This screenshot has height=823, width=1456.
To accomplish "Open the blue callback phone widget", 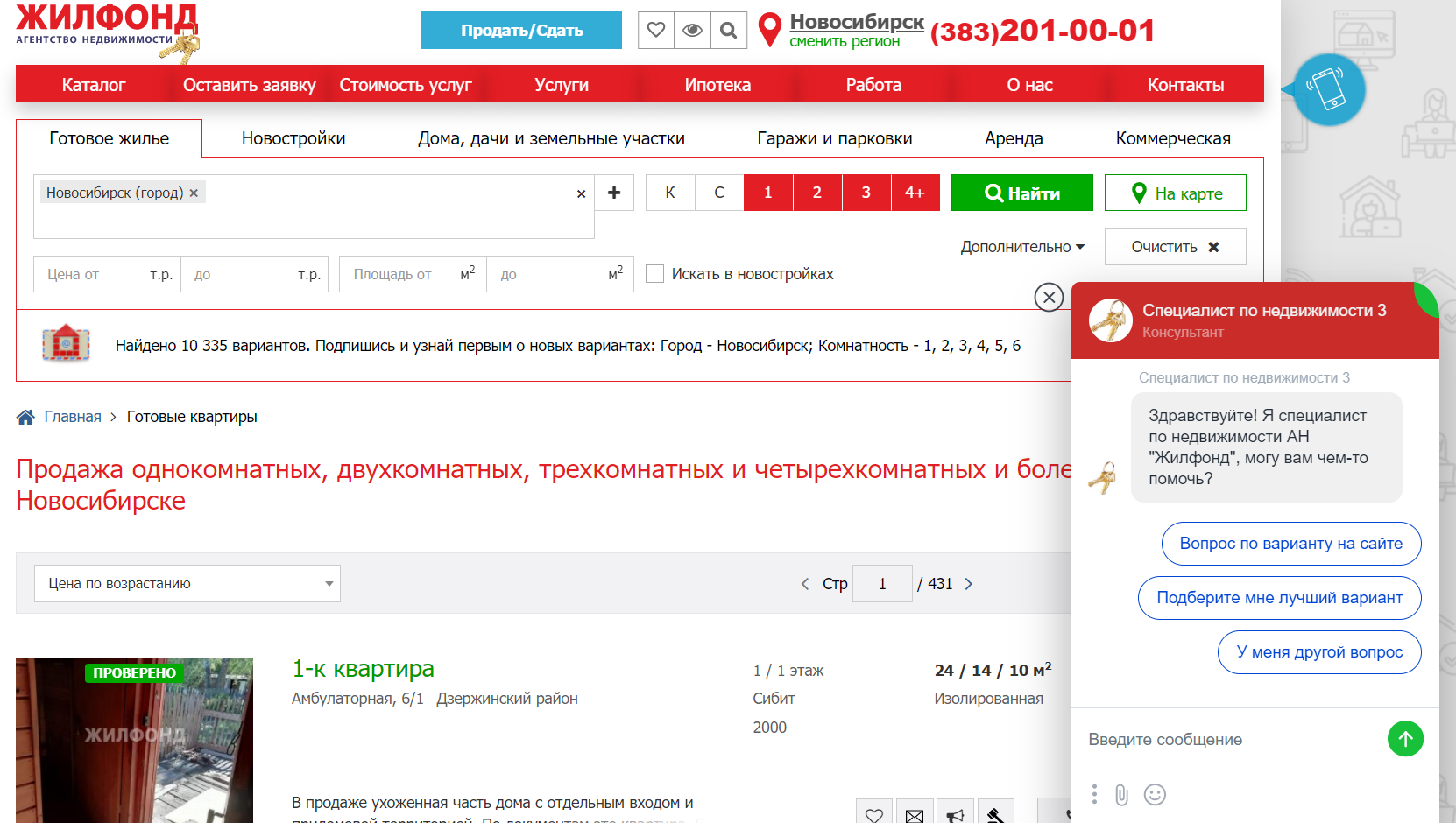I will click(1329, 89).
